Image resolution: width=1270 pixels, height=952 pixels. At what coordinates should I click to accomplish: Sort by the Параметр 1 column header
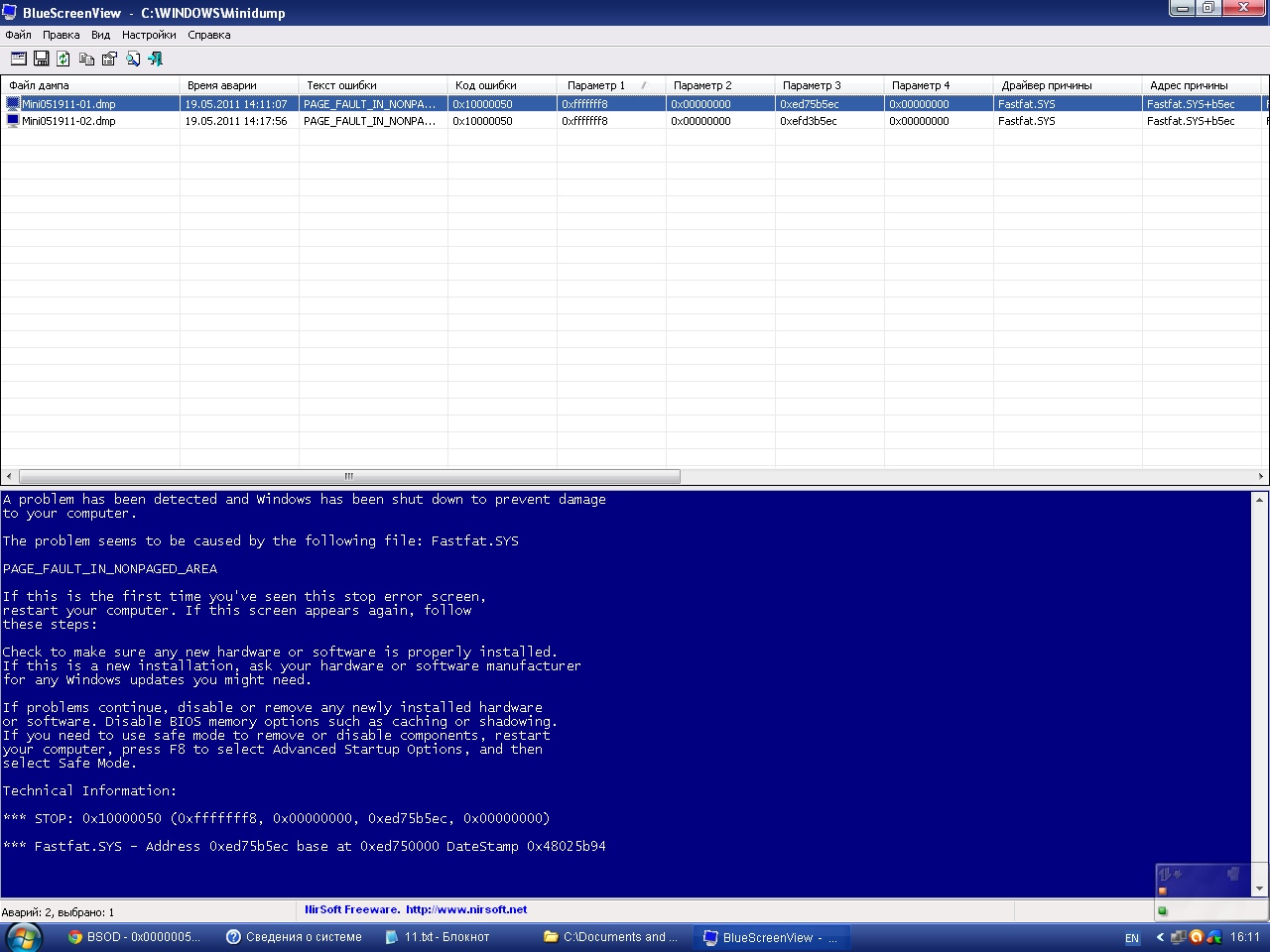click(x=611, y=85)
